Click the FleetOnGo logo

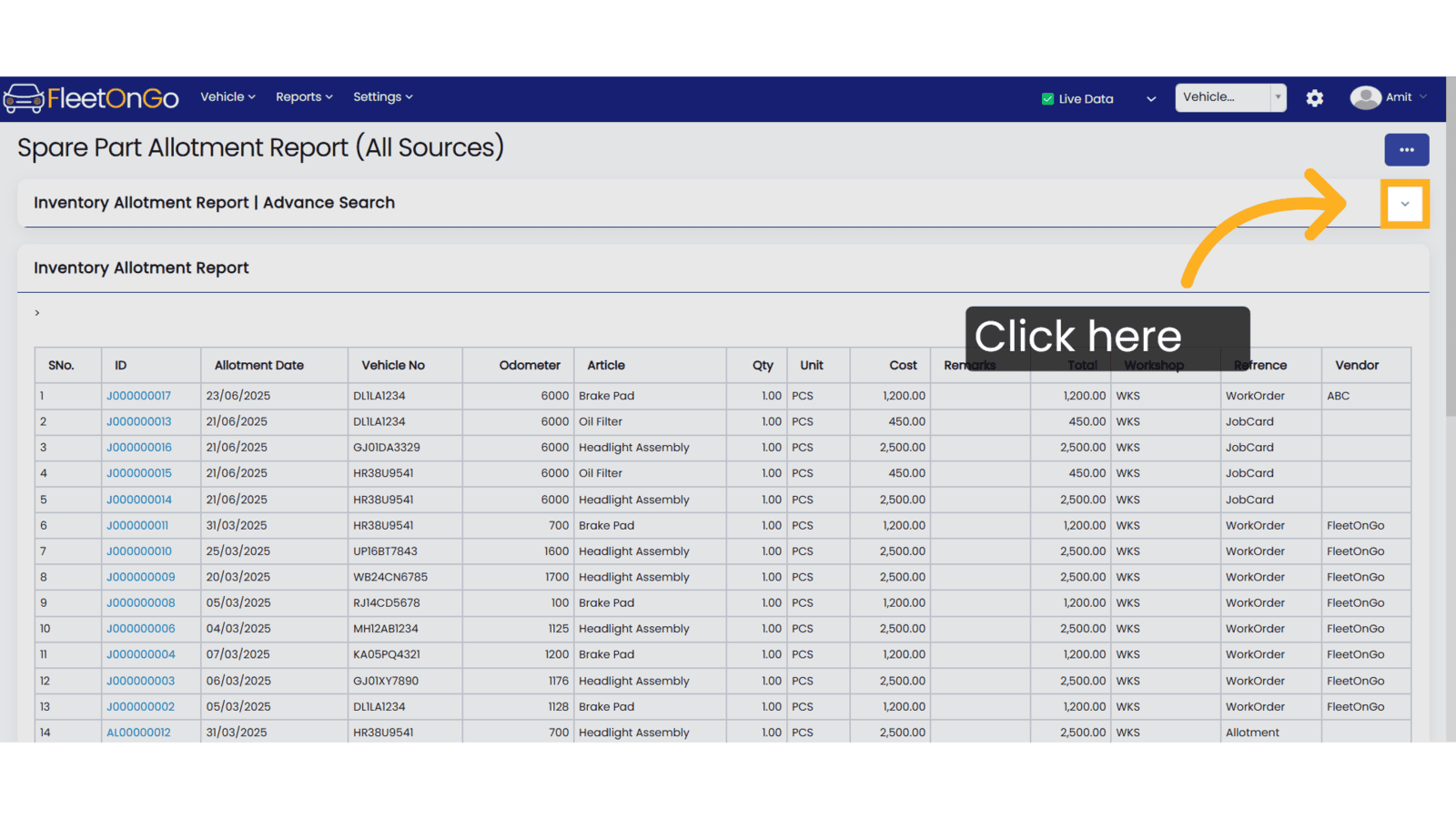coord(91,97)
